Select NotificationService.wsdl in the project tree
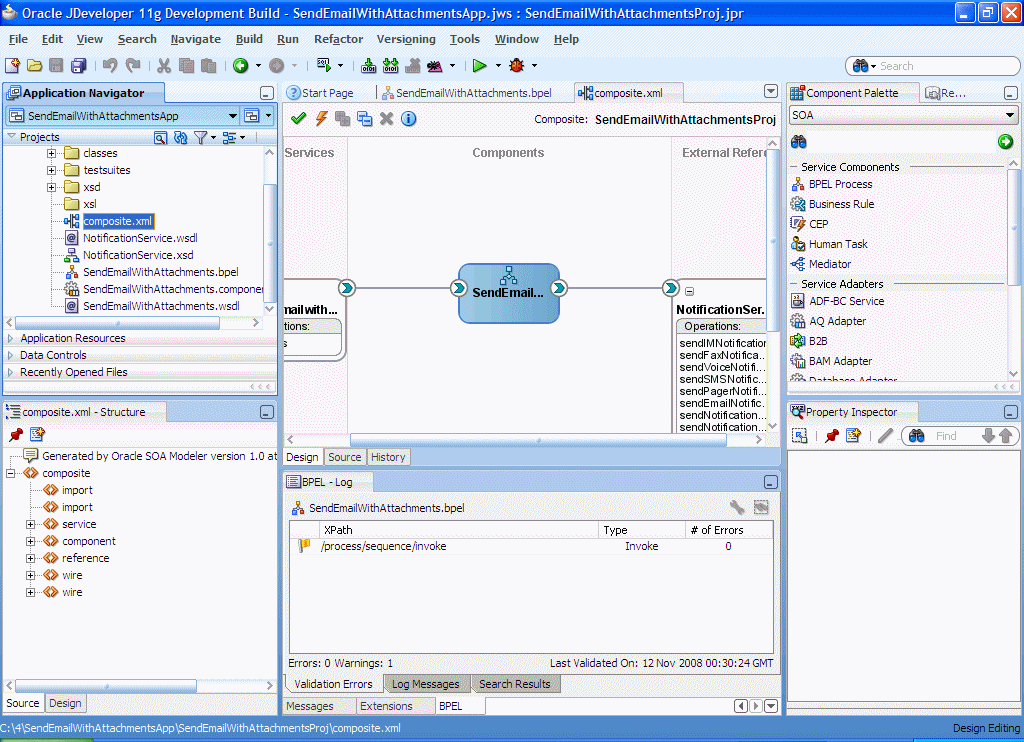Image resolution: width=1024 pixels, height=742 pixels. click(x=140, y=238)
